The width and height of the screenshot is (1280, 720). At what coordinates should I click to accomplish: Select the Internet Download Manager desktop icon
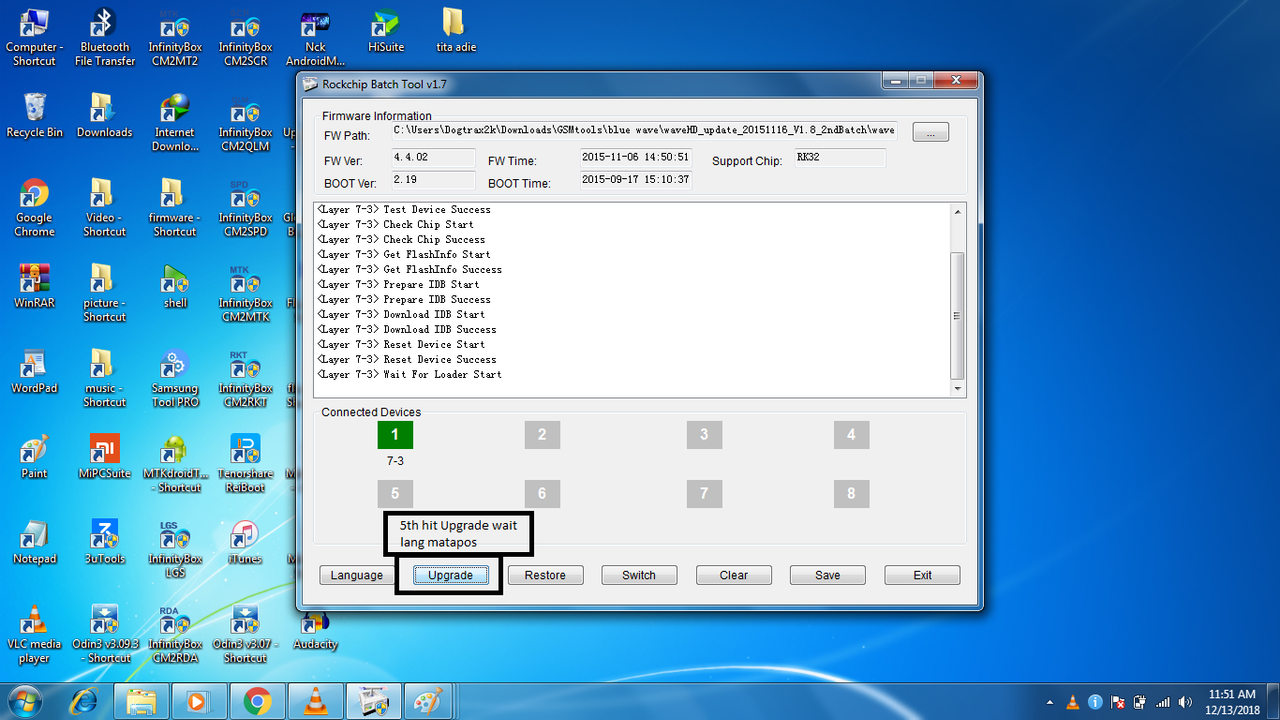click(x=175, y=122)
